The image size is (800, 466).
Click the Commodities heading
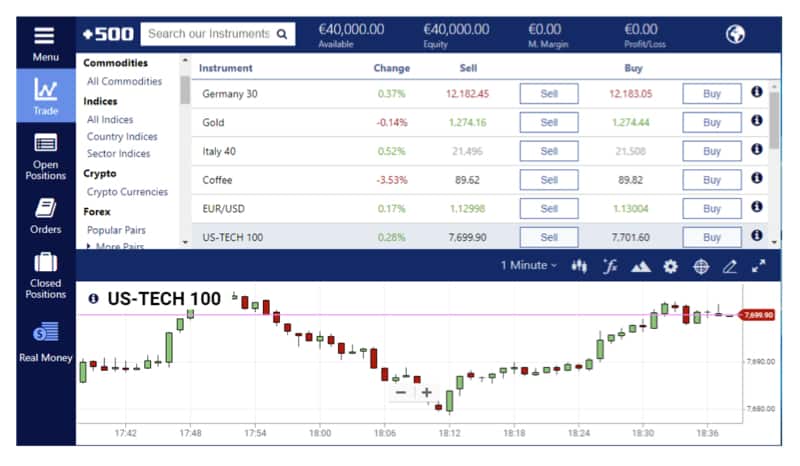tap(115, 63)
